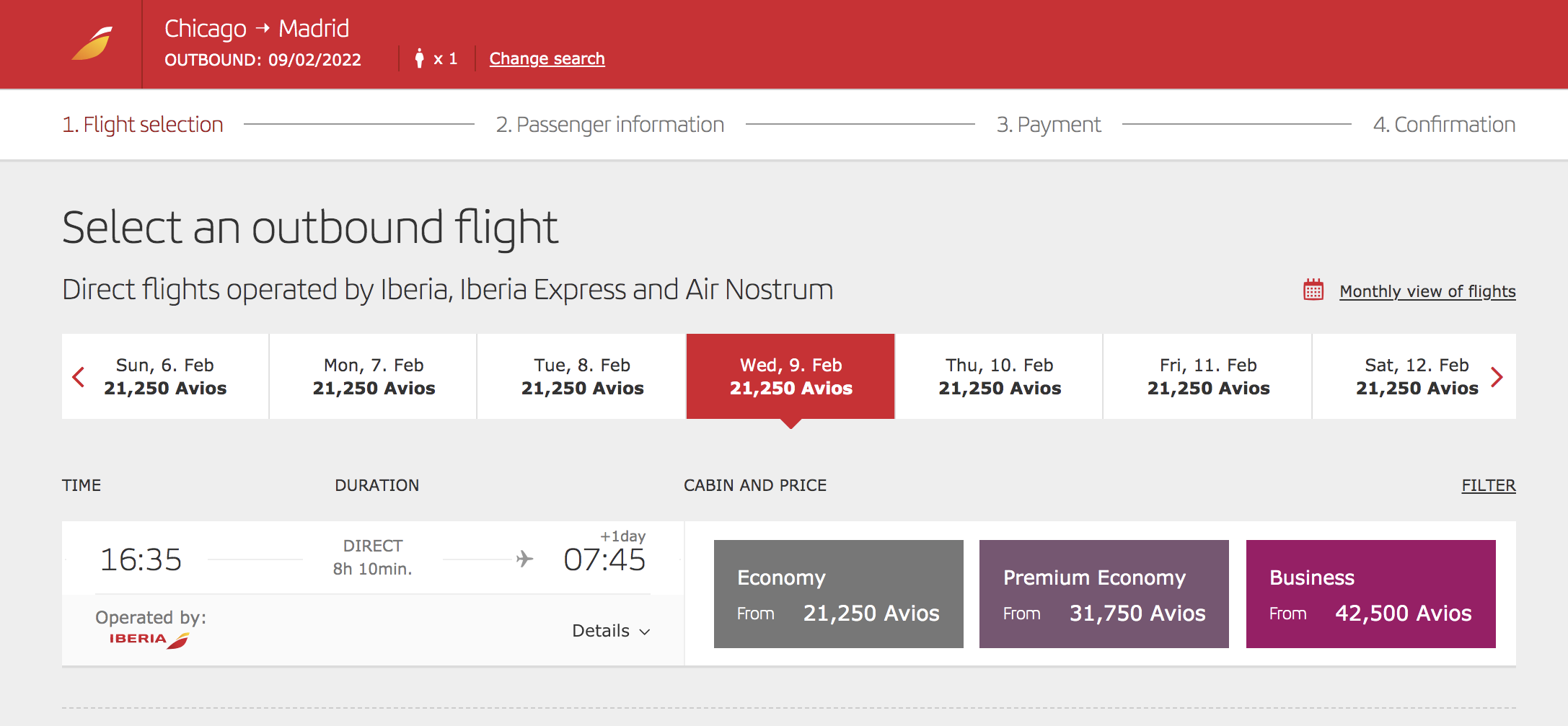Click the step 3 Payment label
The image size is (1568, 726).
[1049, 124]
